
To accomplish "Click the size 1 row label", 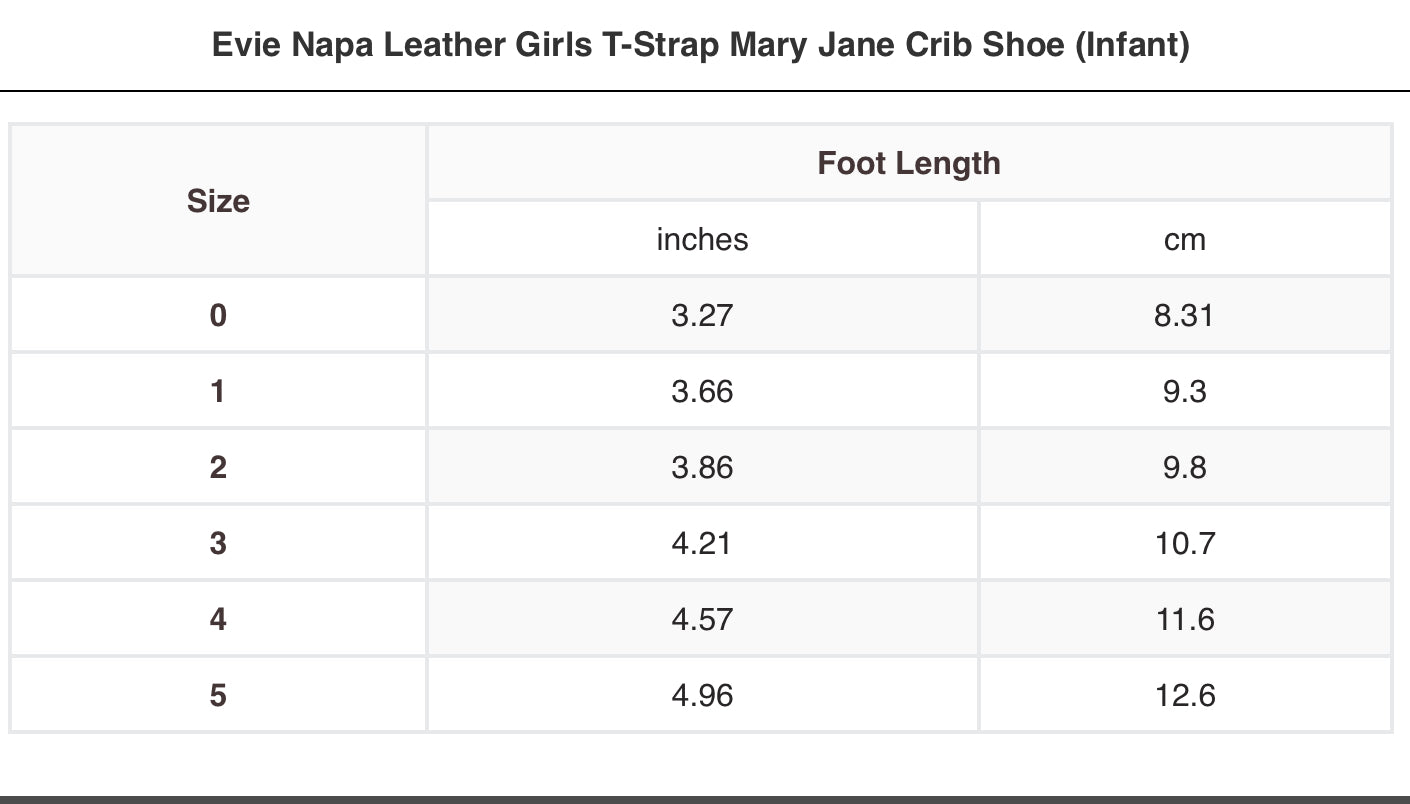I will [218, 391].
